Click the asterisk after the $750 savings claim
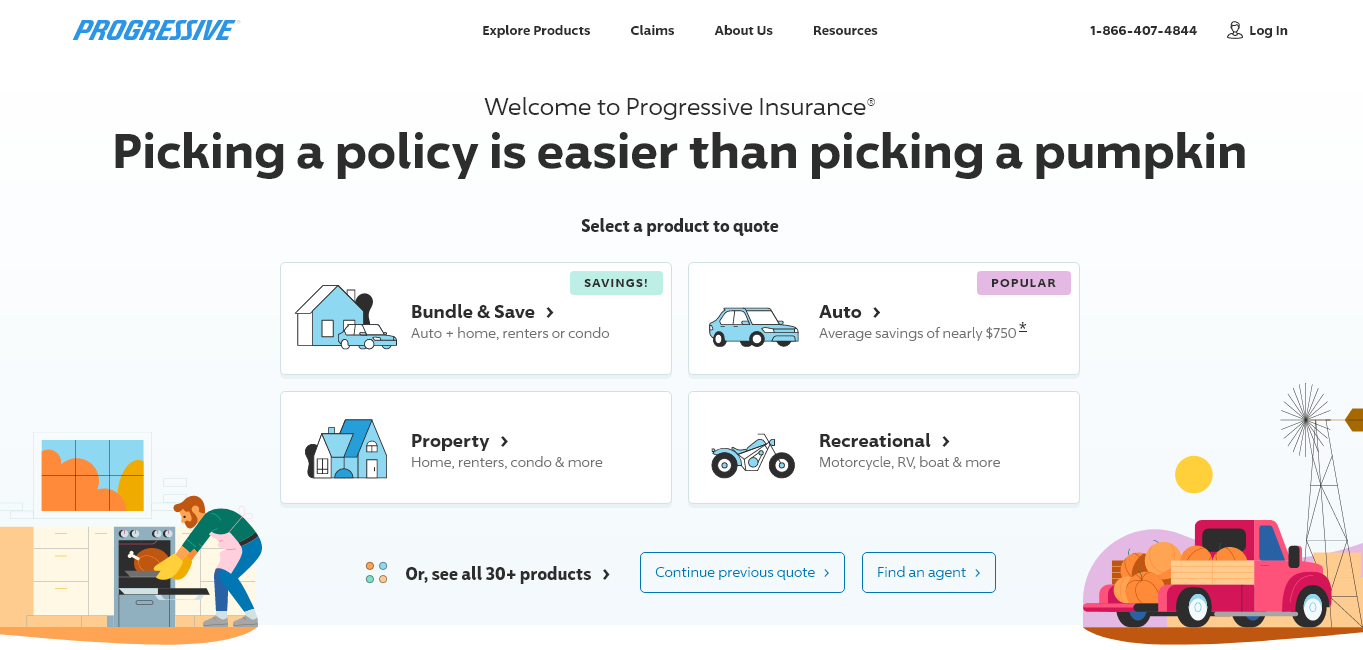 (x=1022, y=326)
